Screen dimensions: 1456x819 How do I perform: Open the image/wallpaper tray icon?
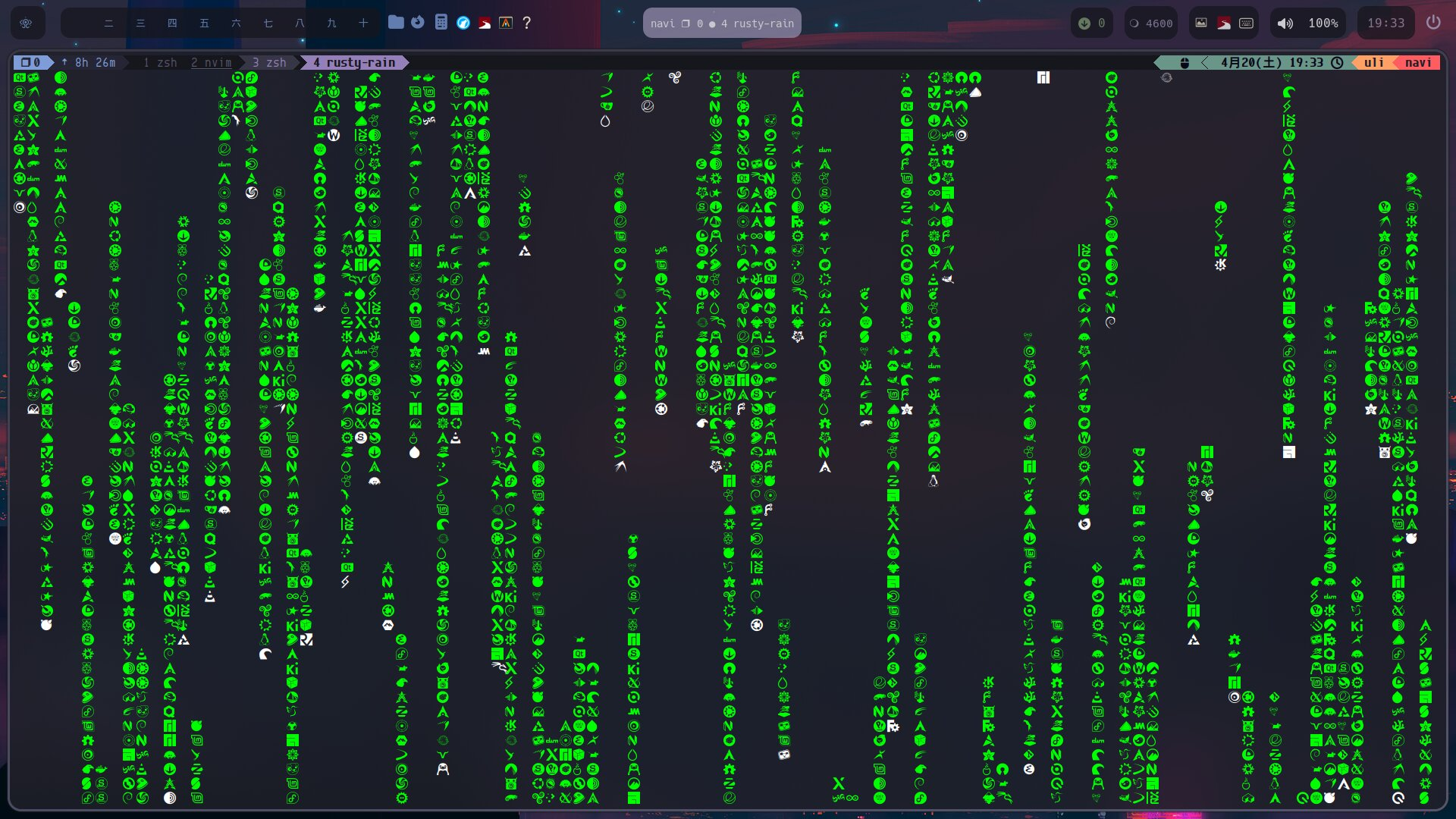coord(1201,23)
